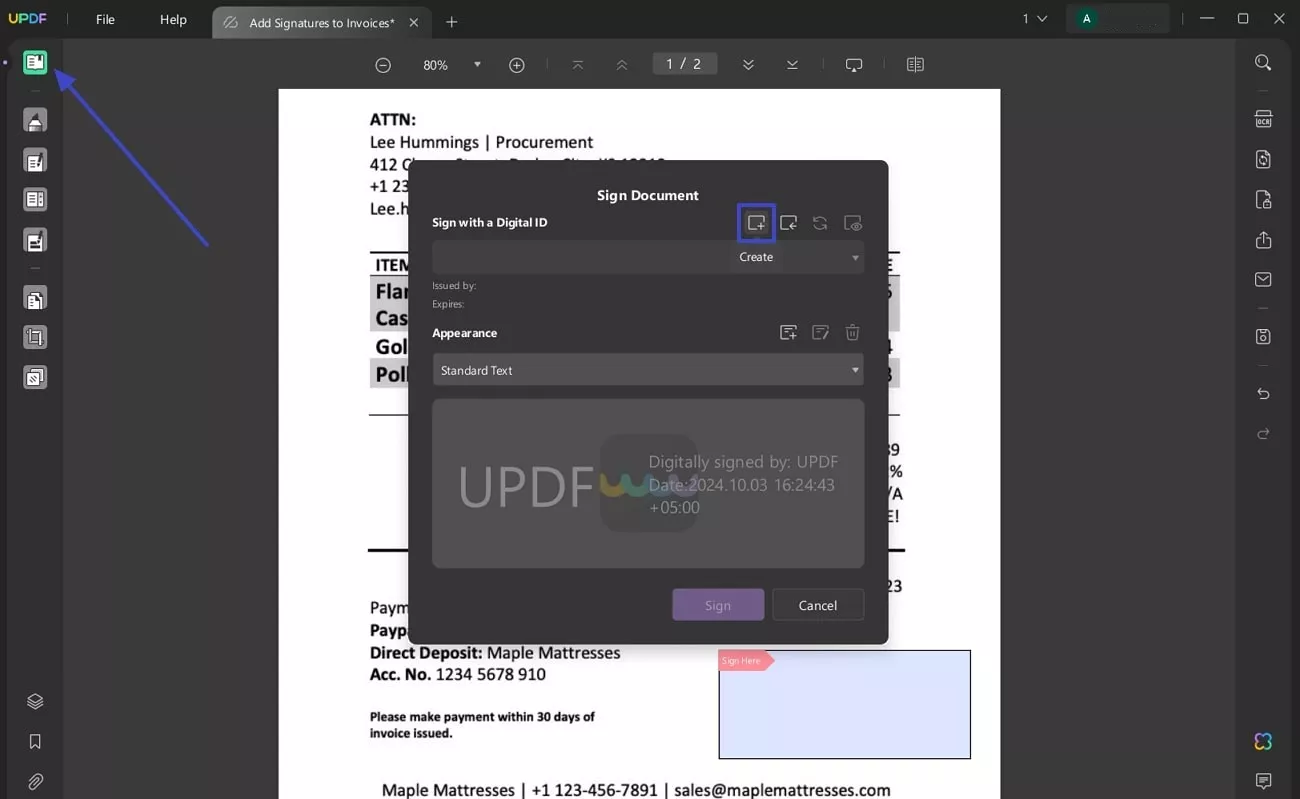Open the Help menu

tap(173, 20)
